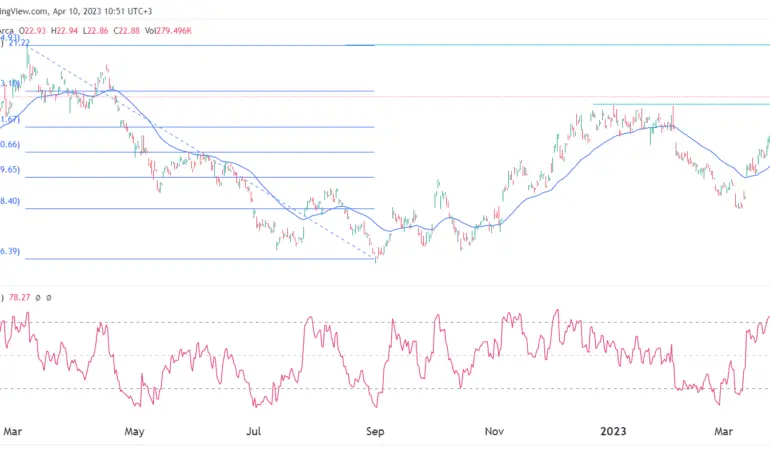Click the 2023 label on time axis
This screenshot has width=770, height=470.
(613, 431)
